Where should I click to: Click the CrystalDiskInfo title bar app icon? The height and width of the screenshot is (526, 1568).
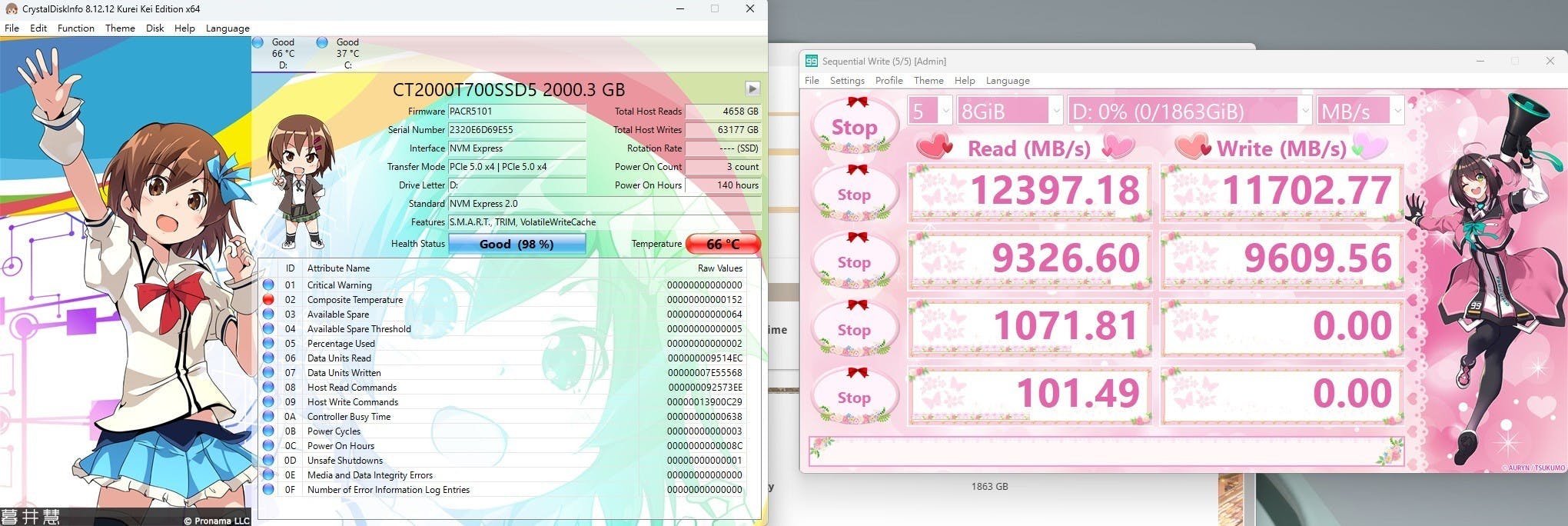click(12, 9)
